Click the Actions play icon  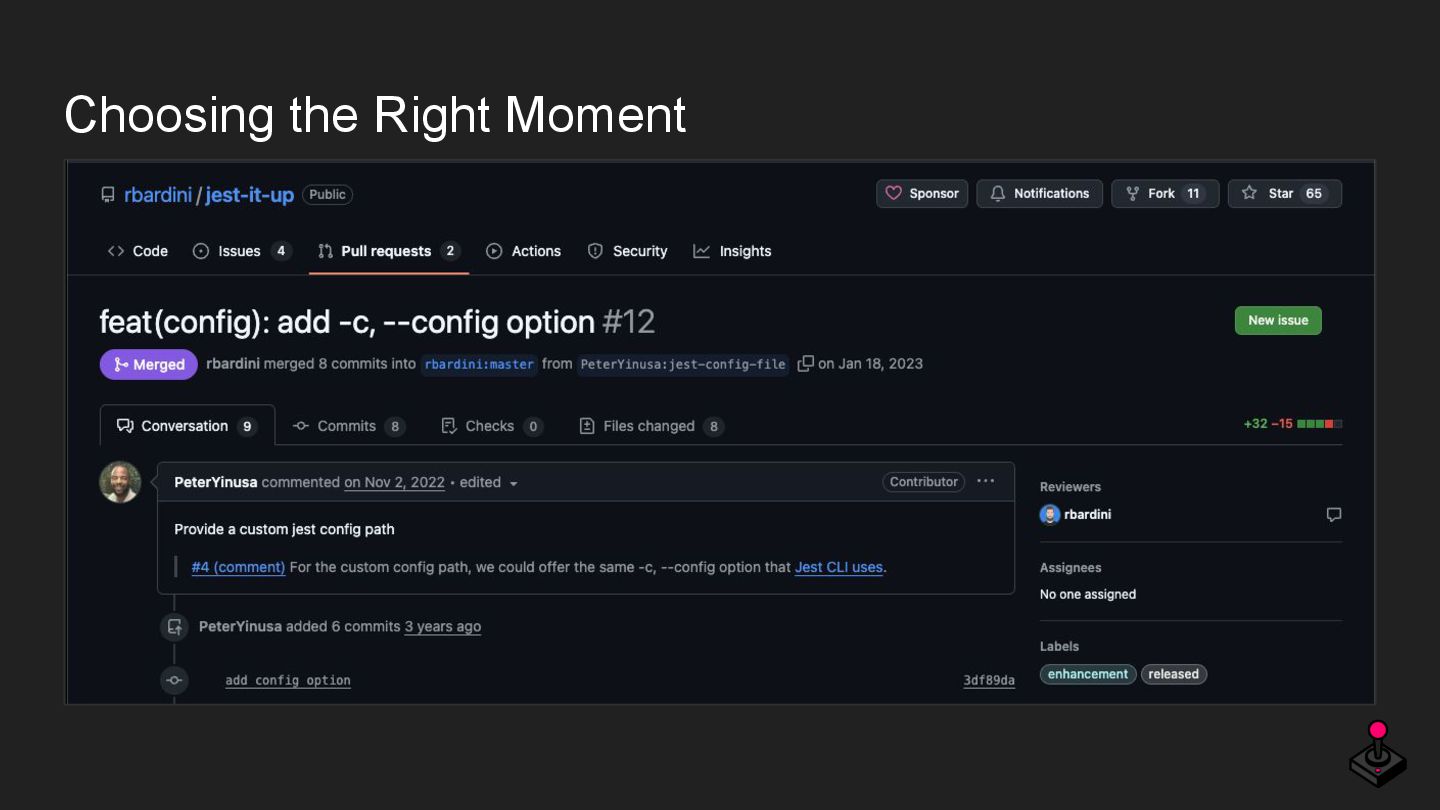(x=494, y=251)
